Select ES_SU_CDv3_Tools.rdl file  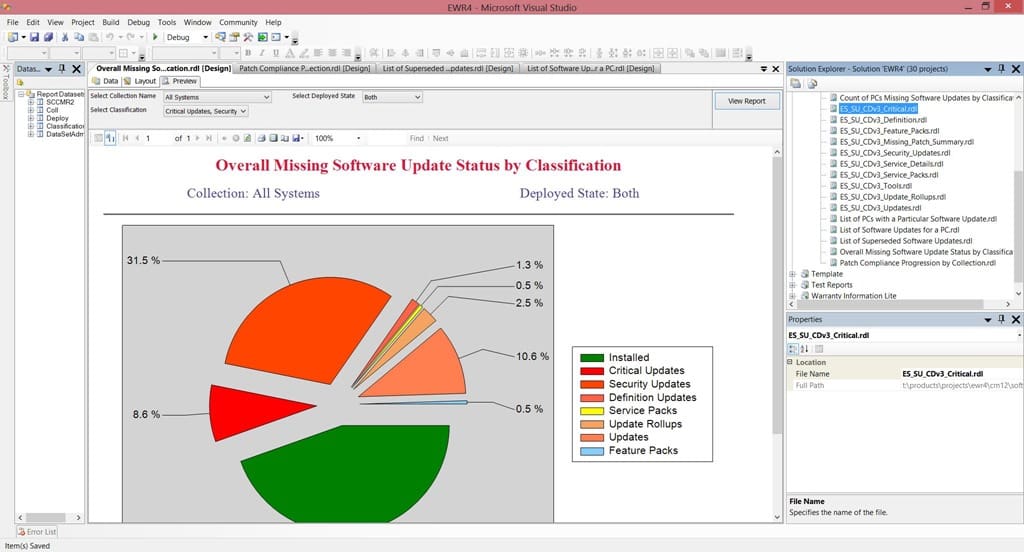875,186
